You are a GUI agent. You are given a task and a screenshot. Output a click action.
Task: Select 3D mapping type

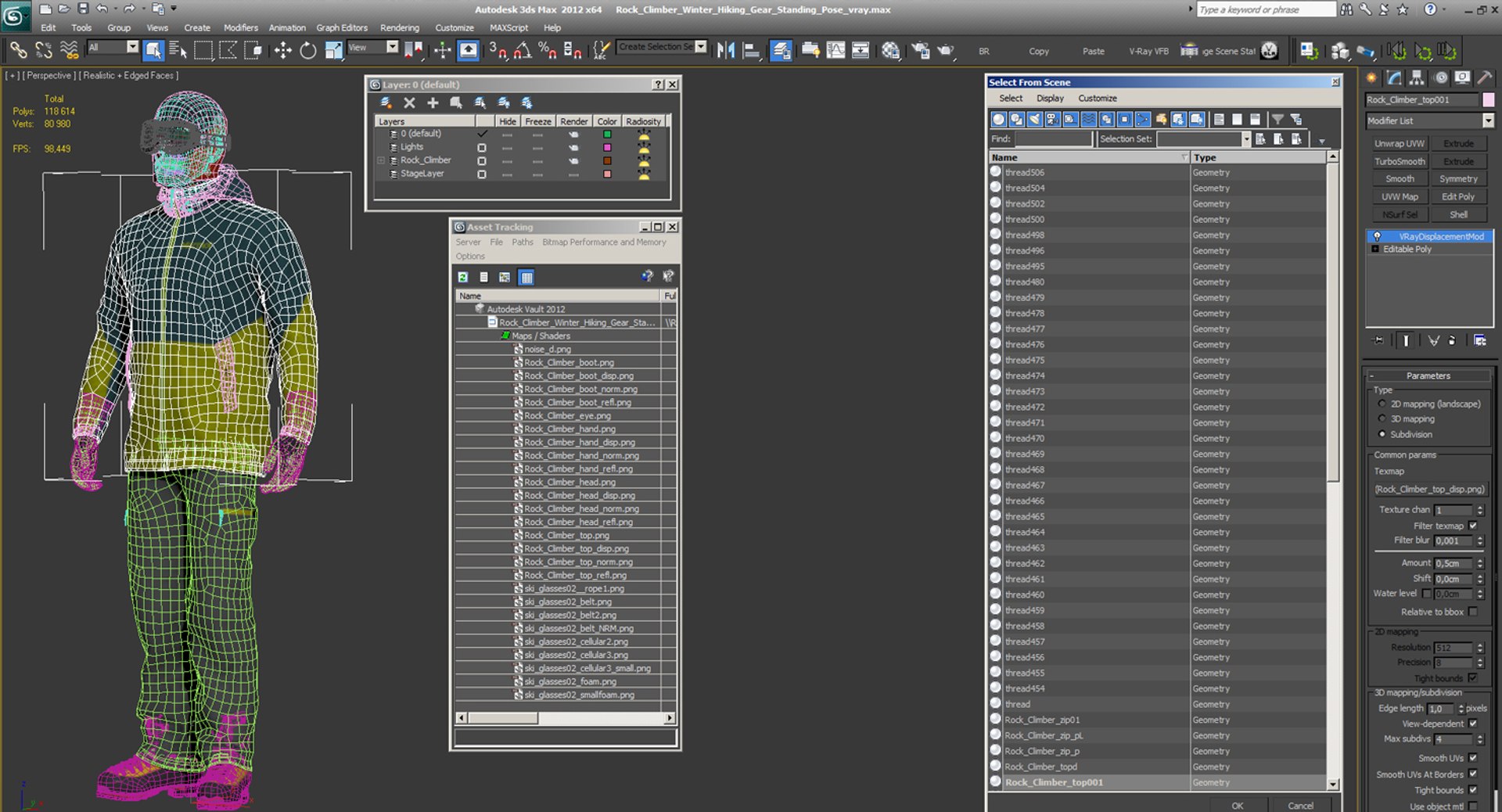click(1382, 419)
